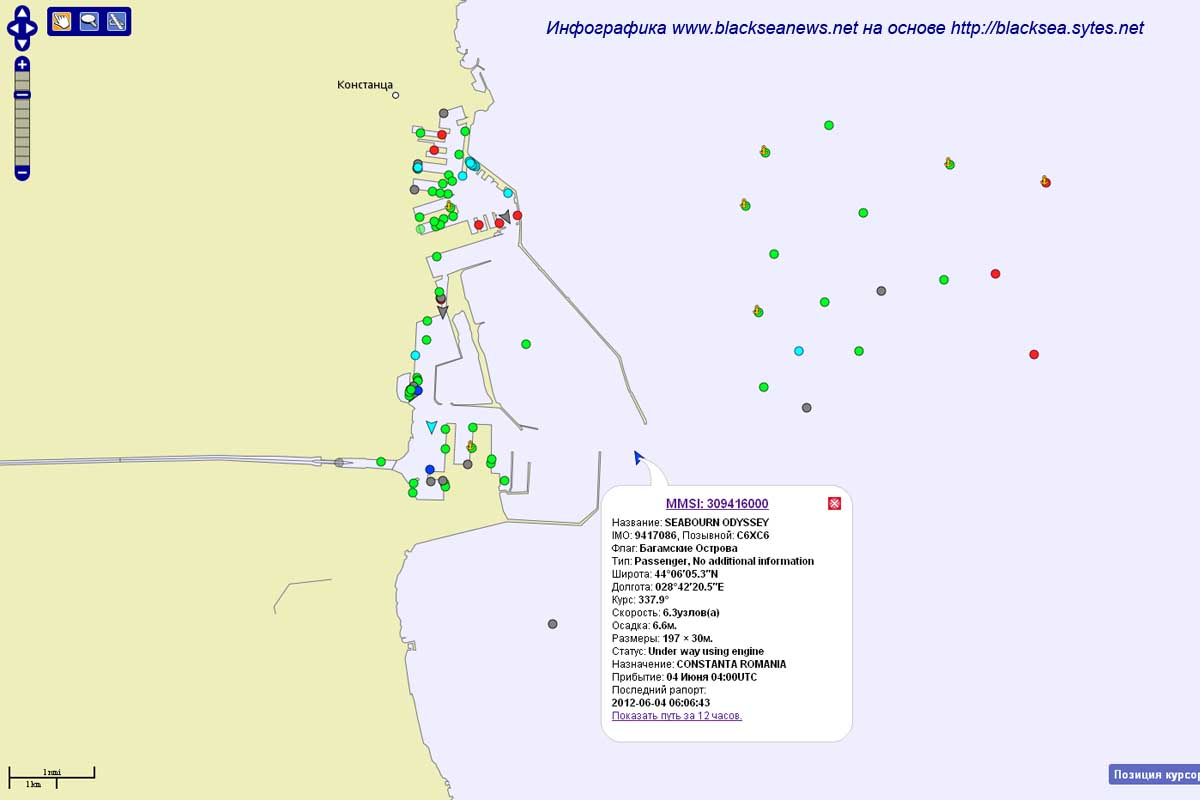Zoom in with the plus button
The image size is (1200, 800).
pyautogui.click(x=22, y=65)
